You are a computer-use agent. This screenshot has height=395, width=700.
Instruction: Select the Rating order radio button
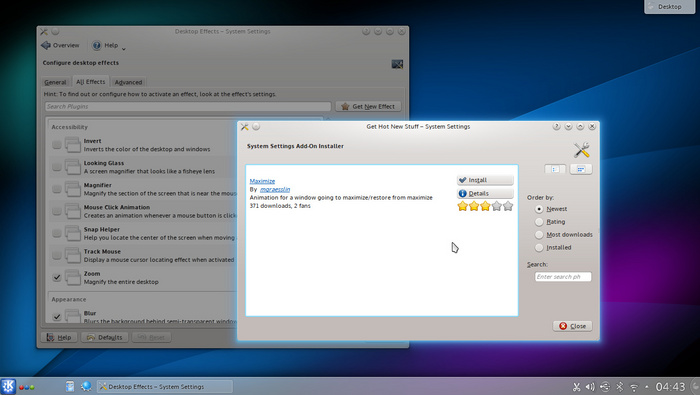coord(539,222)
